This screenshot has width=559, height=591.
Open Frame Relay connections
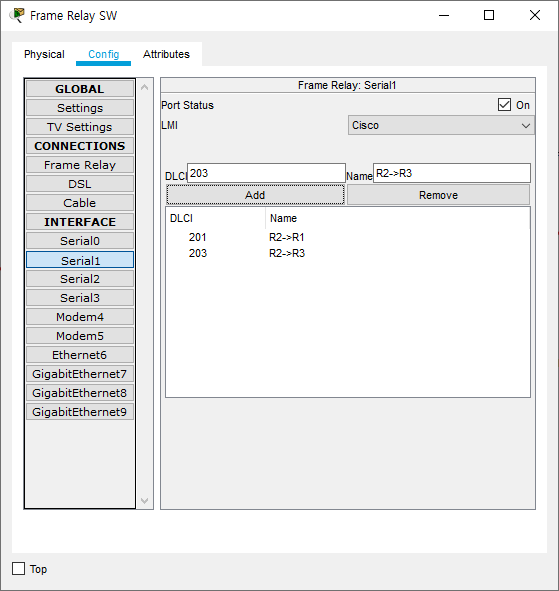80,165
